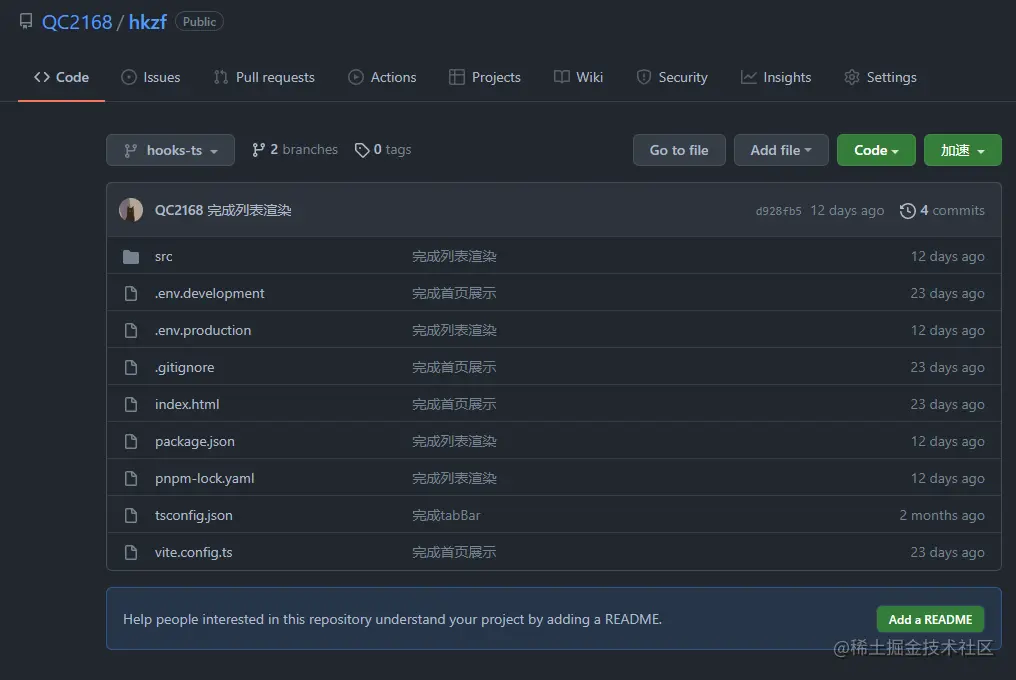1016x680 pixels.
Task: Click '2 months ago' in tsconfig.json row
Action: 942,515
